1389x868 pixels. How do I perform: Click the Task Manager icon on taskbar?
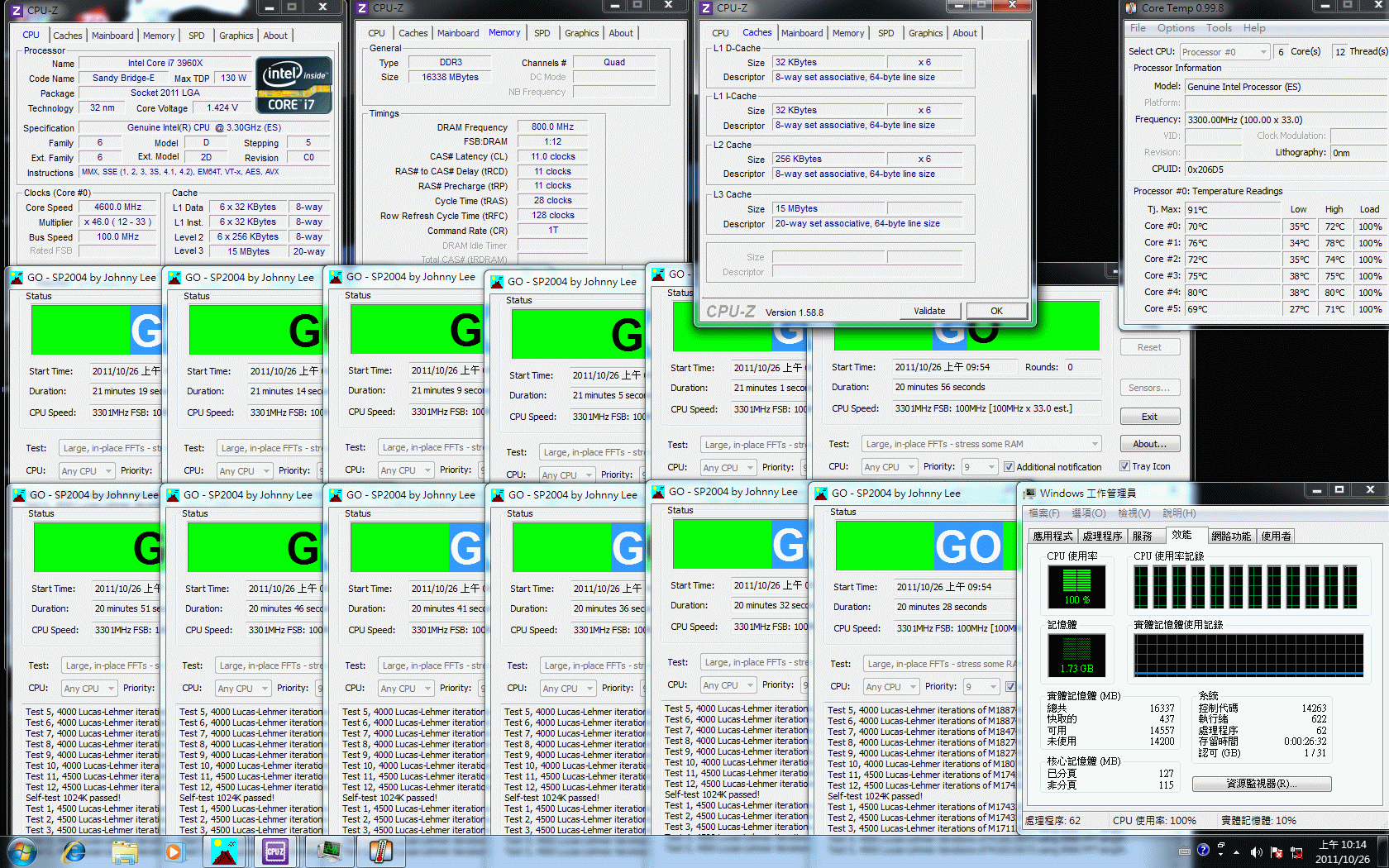point(329,851)
